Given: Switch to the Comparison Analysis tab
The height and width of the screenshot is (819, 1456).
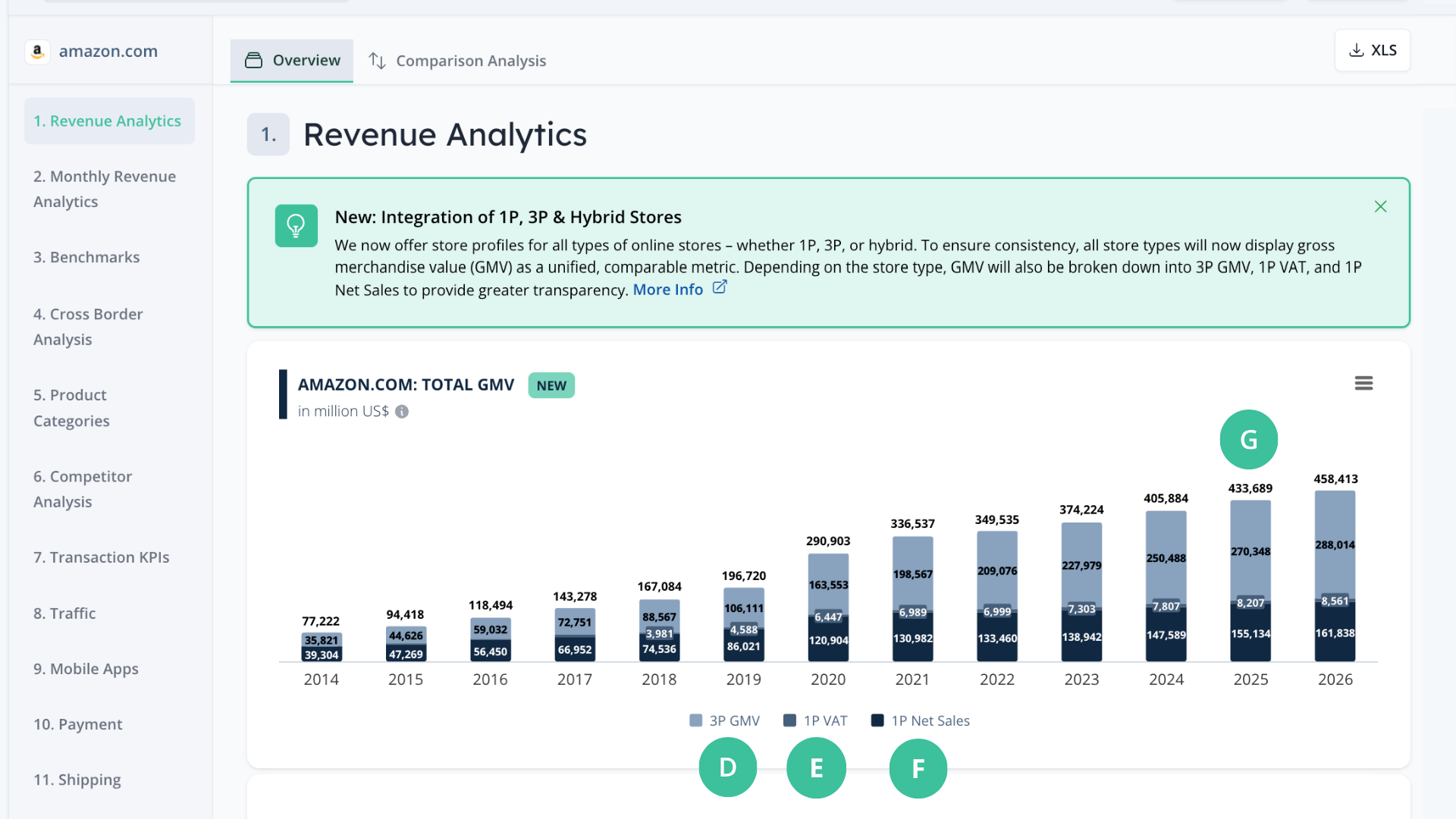Looking at the screenshot, I should point(470,61).
